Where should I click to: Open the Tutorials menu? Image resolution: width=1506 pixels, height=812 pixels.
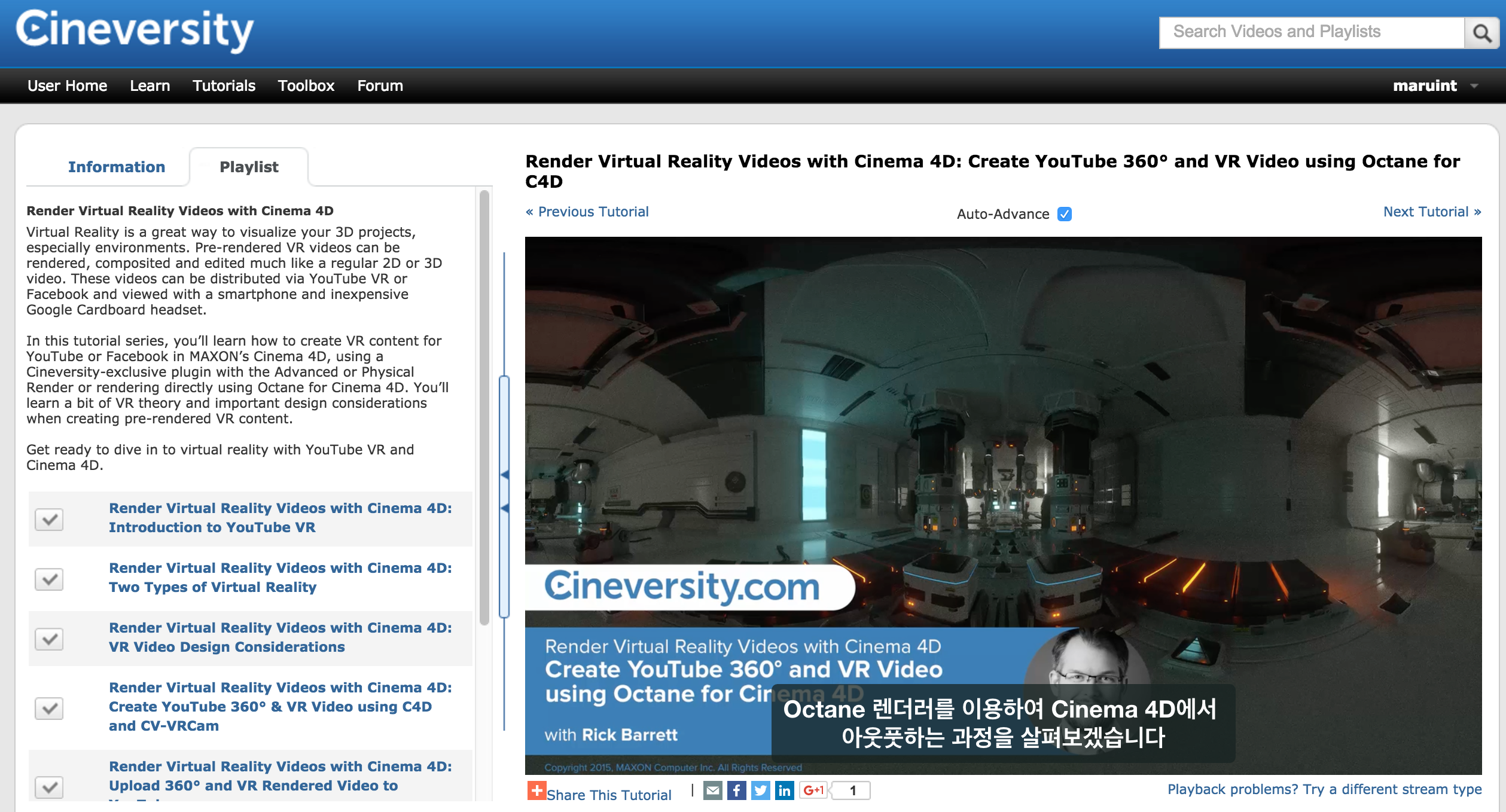point(224,86)
